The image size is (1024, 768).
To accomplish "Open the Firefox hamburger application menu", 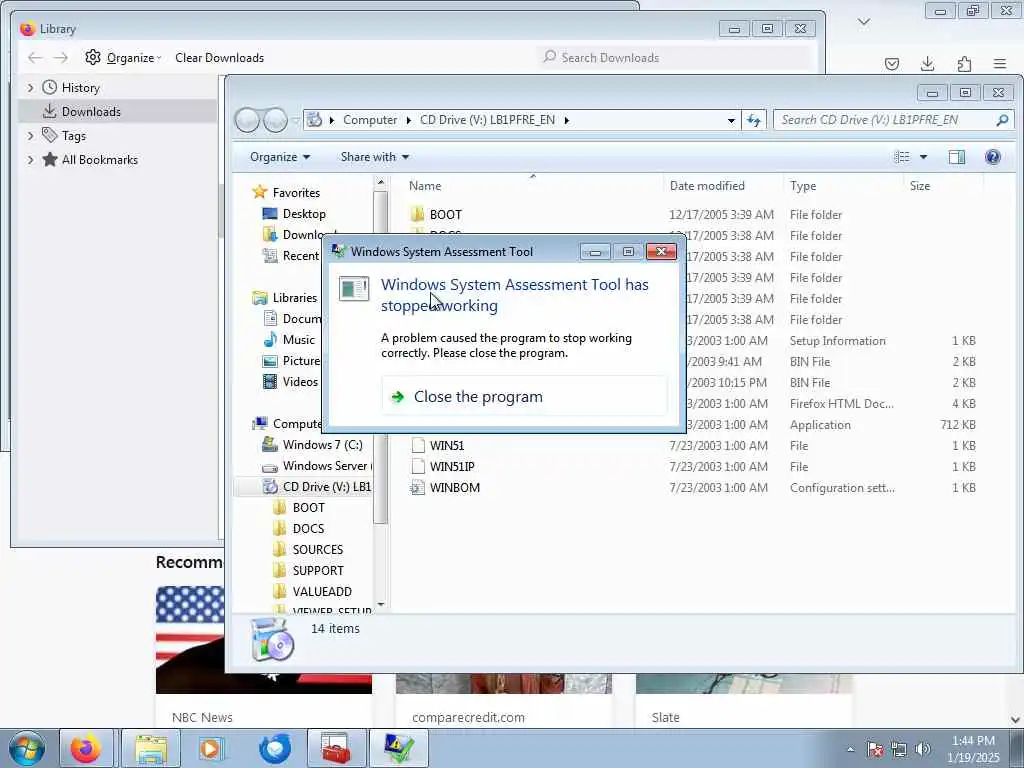I will pos(1000,63).
